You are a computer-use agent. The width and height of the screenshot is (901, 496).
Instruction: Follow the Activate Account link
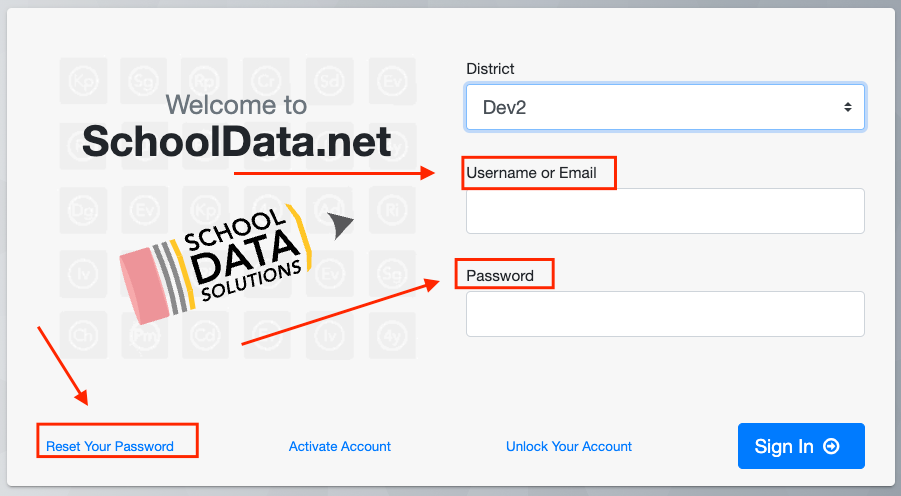coord(340,446)
